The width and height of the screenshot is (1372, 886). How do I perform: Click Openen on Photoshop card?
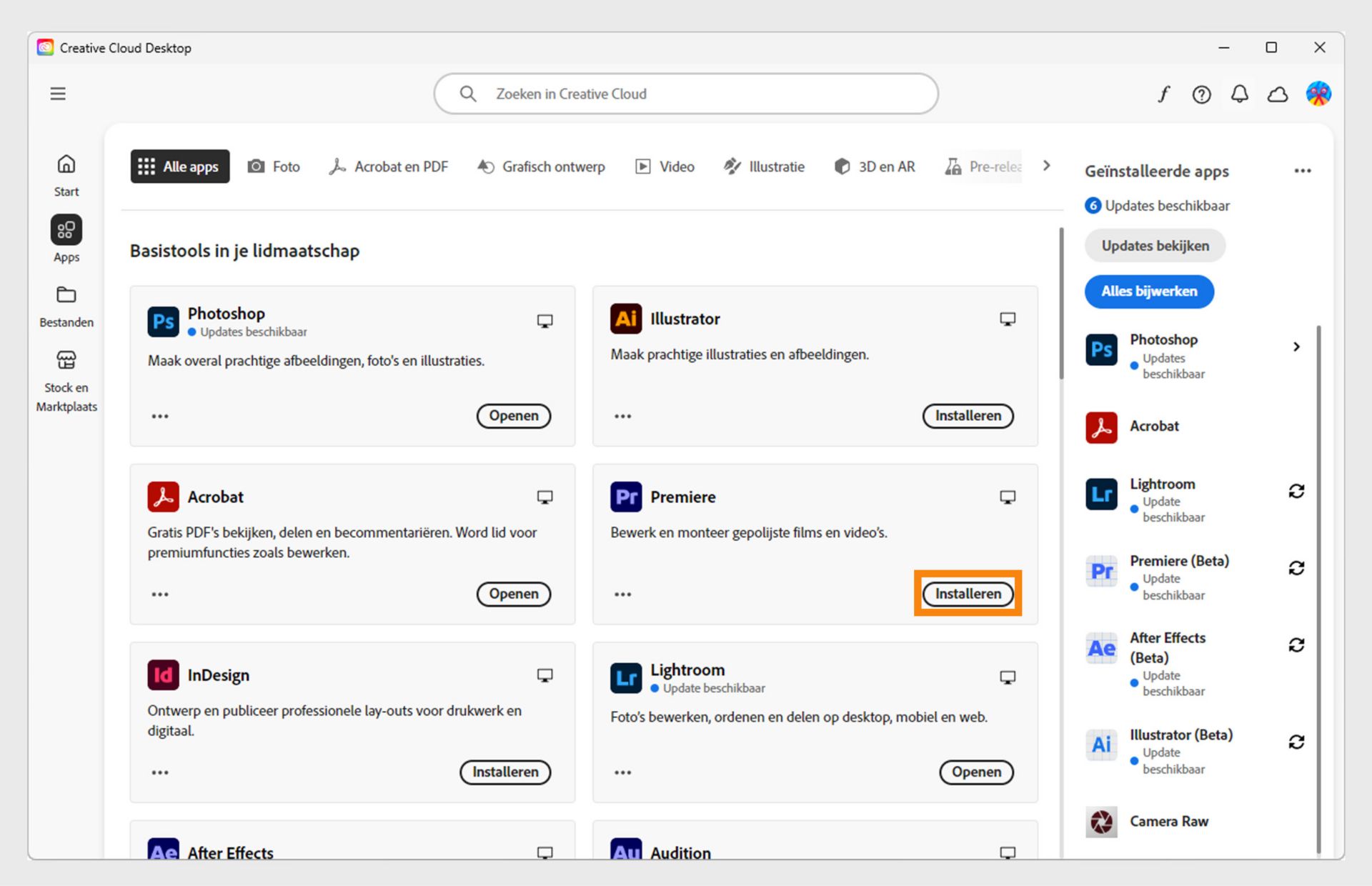(x=513, y=416)
